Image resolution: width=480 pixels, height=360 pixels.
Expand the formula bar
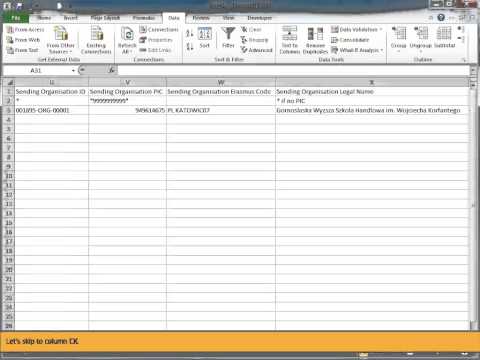[x=473, y=70]
